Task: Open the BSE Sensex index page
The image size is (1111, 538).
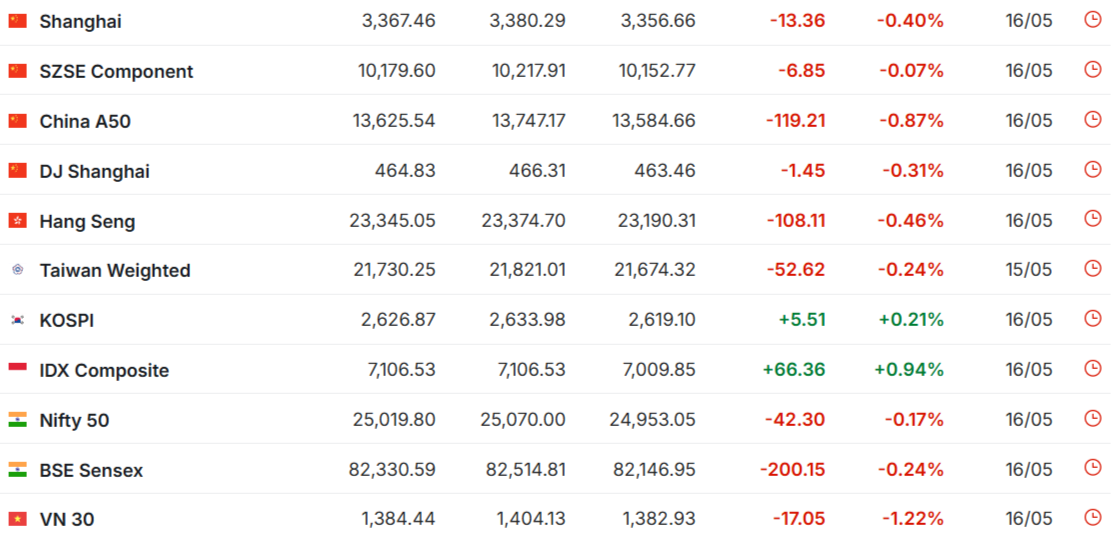Action: pyautogui.click(x=91, y=470)
